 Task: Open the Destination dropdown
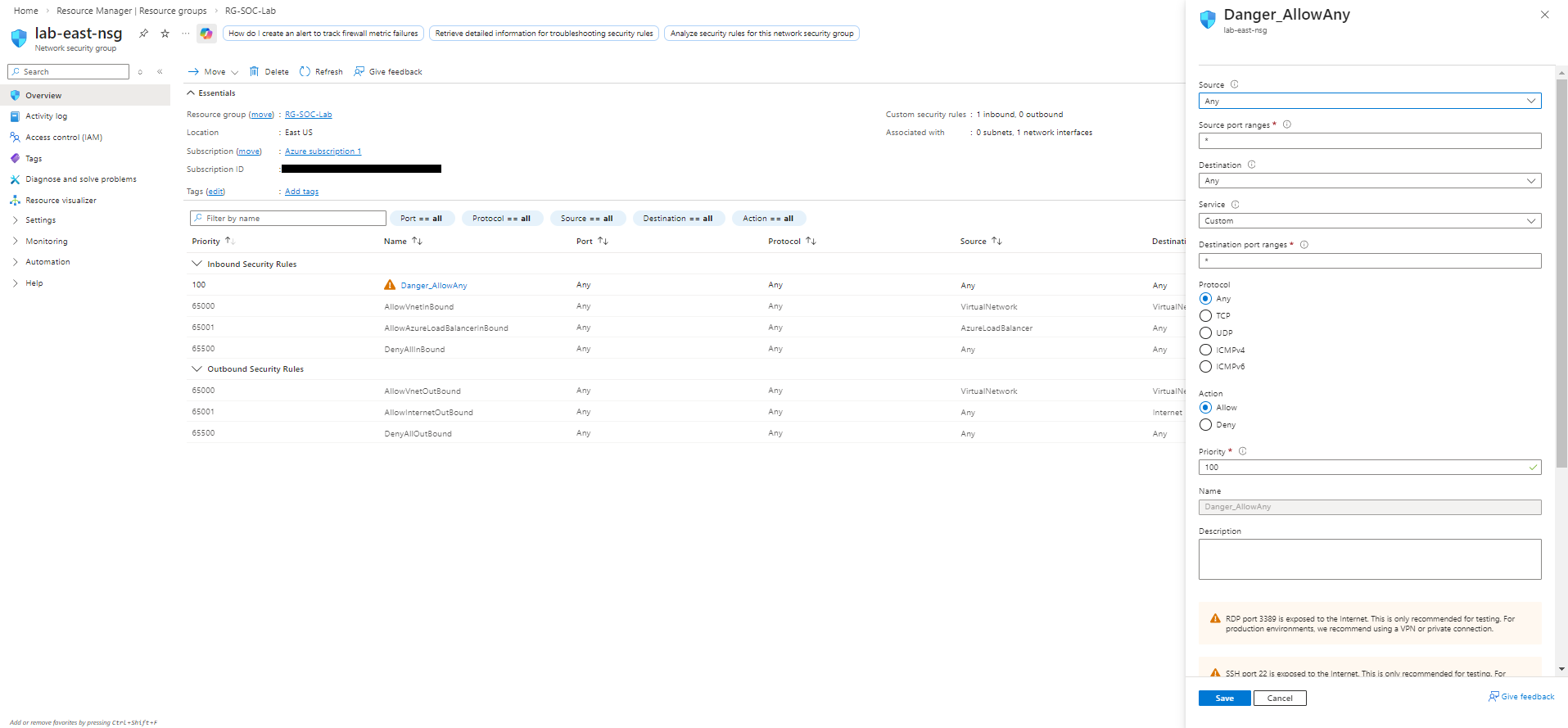click(x=1370, y=181)
